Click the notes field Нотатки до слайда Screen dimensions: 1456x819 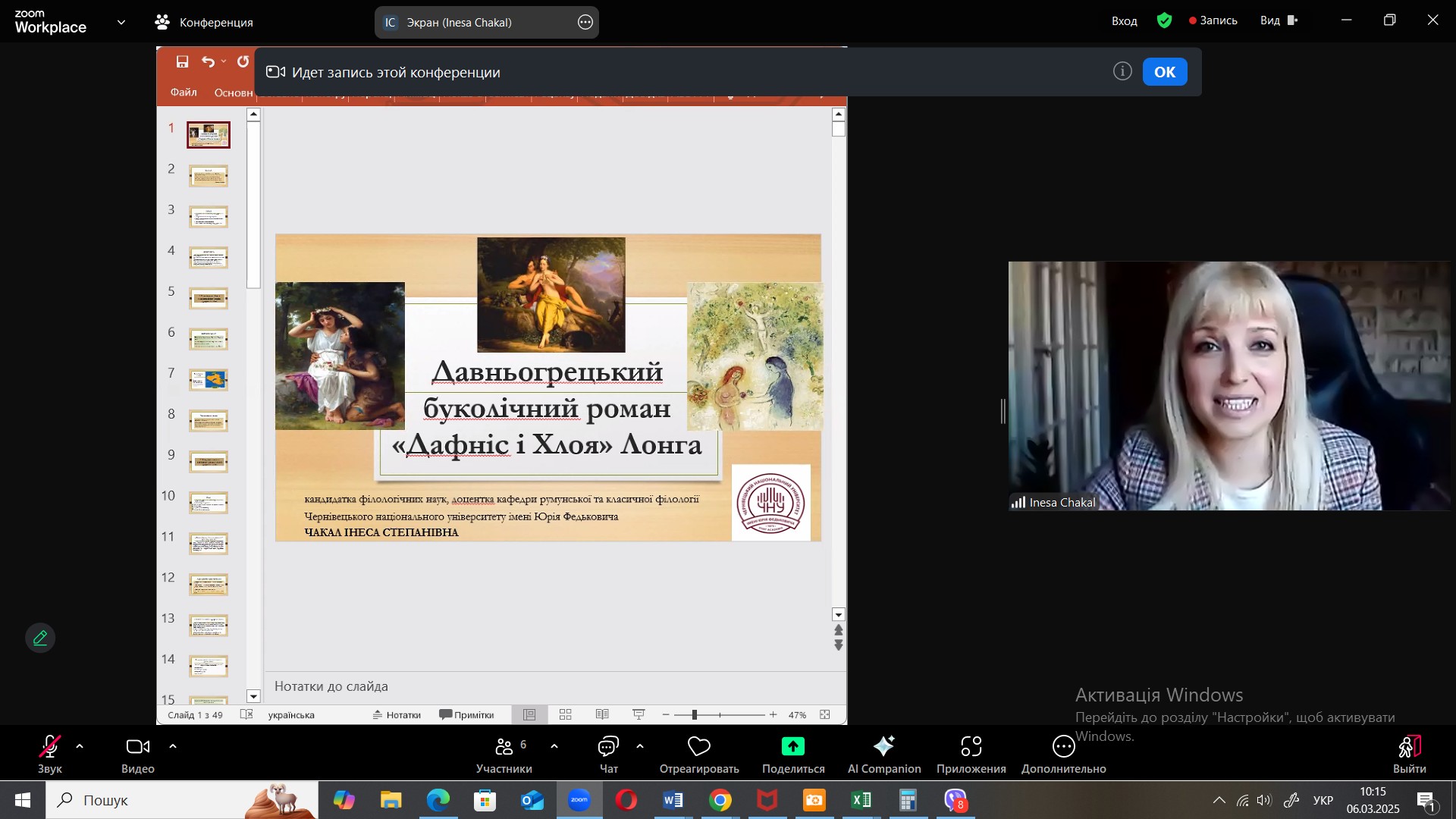(331, 686)
